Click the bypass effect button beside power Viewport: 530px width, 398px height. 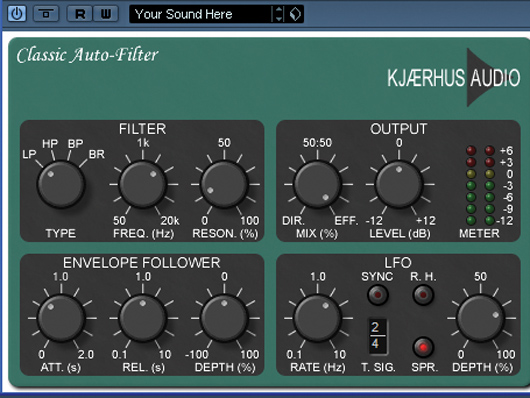(46, 14)
